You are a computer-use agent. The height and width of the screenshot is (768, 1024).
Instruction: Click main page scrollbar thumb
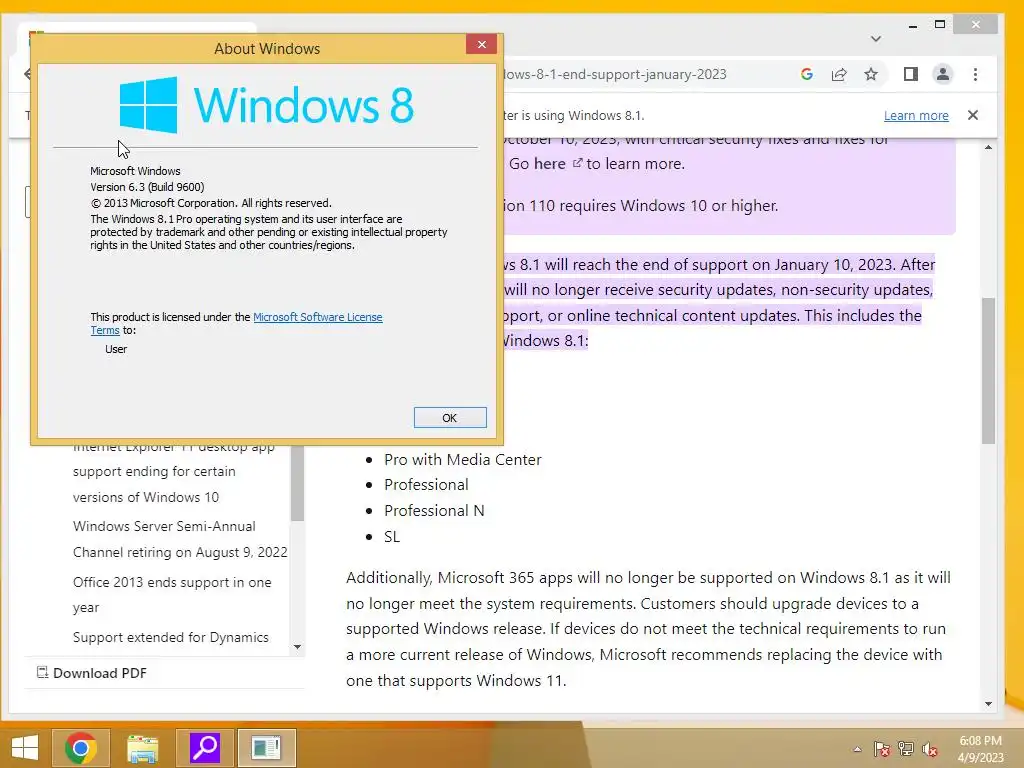pos(988,371)
